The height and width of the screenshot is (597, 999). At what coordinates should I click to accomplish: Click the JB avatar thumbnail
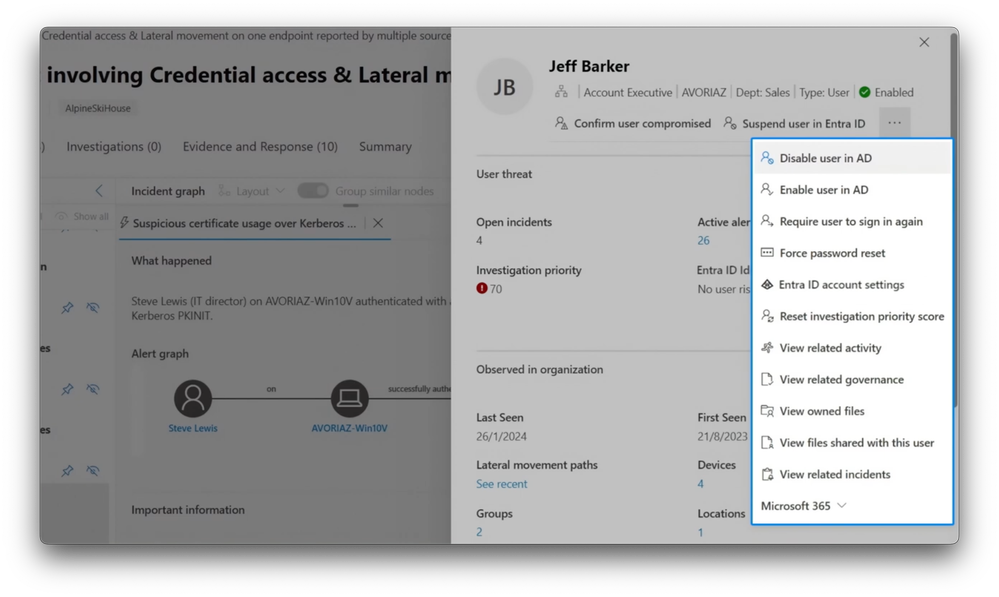(505, 87)
